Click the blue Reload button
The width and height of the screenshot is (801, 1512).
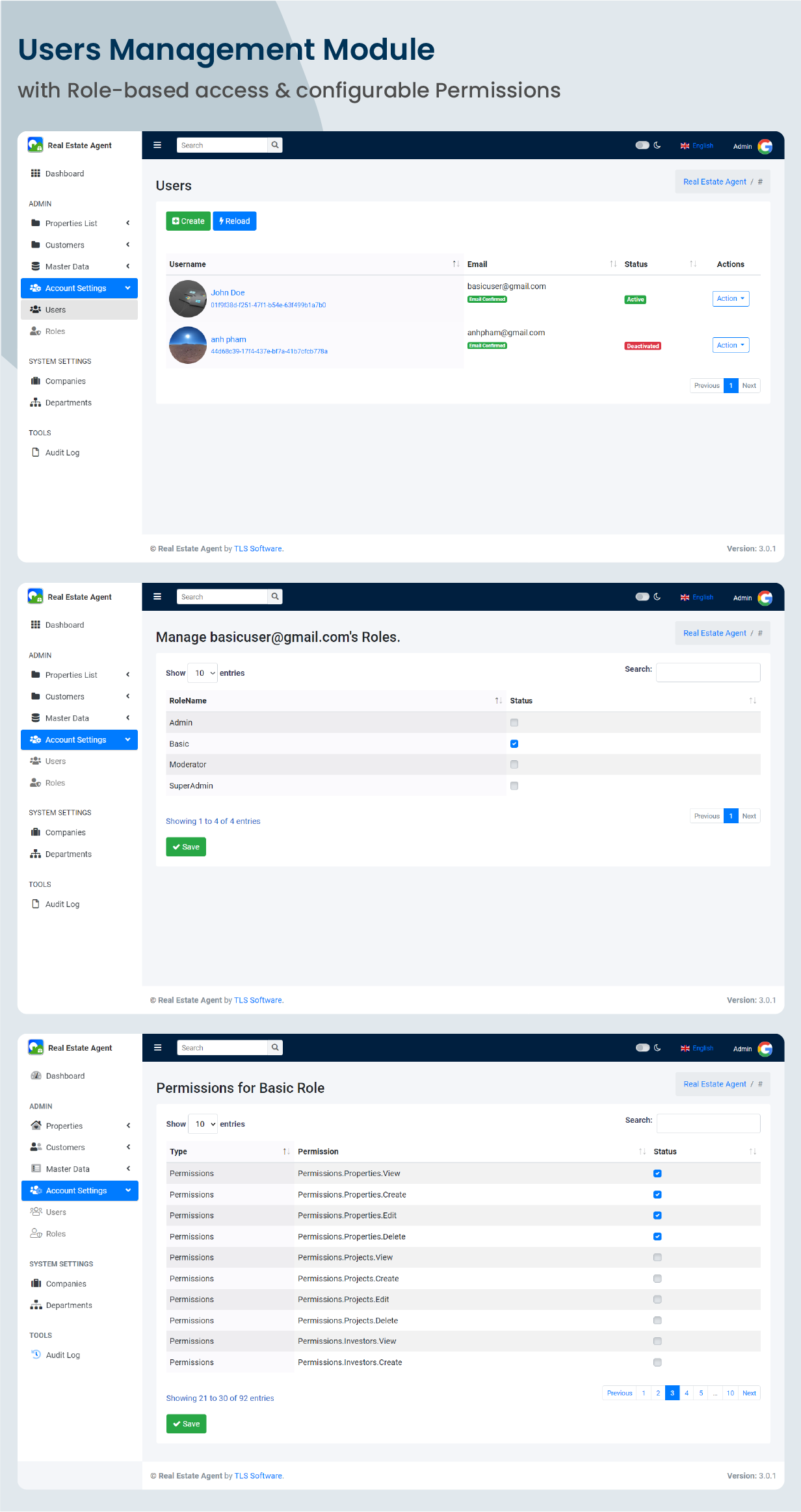point(235,221)
